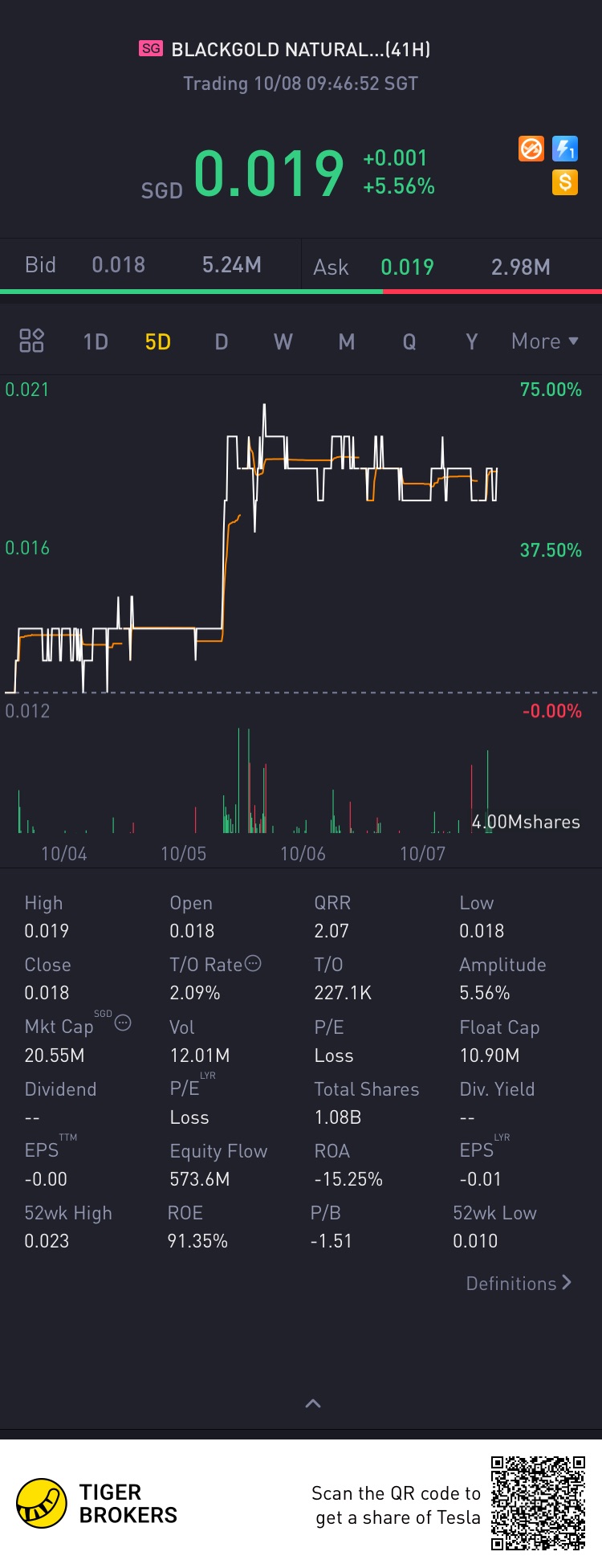Image resolution: width=602 pixels, height=1568 pixels.
Task: Open Mkt Cap currency options icon
Action: point(123,1023)
